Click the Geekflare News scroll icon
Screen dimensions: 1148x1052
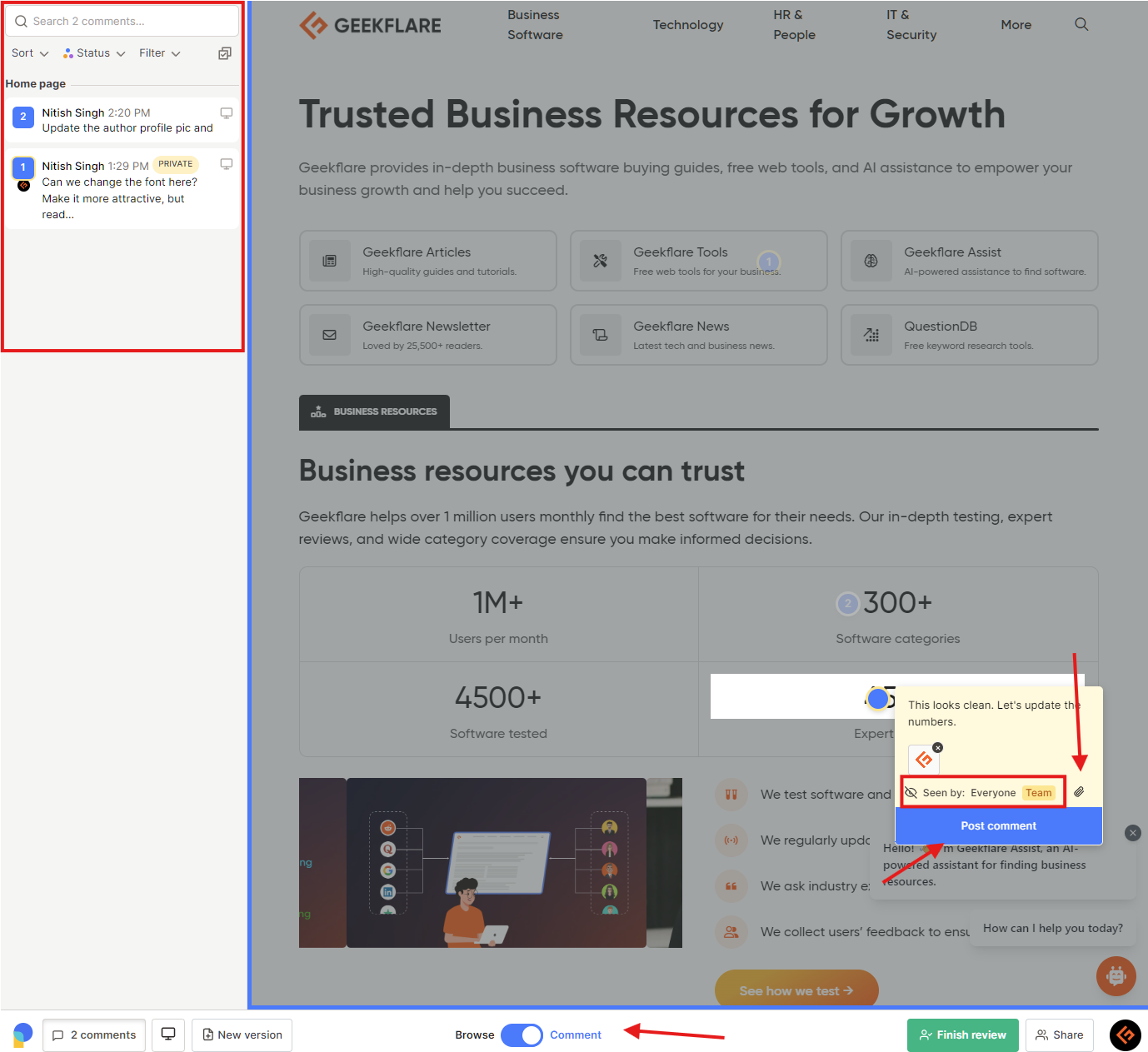[x=600, y=335]
